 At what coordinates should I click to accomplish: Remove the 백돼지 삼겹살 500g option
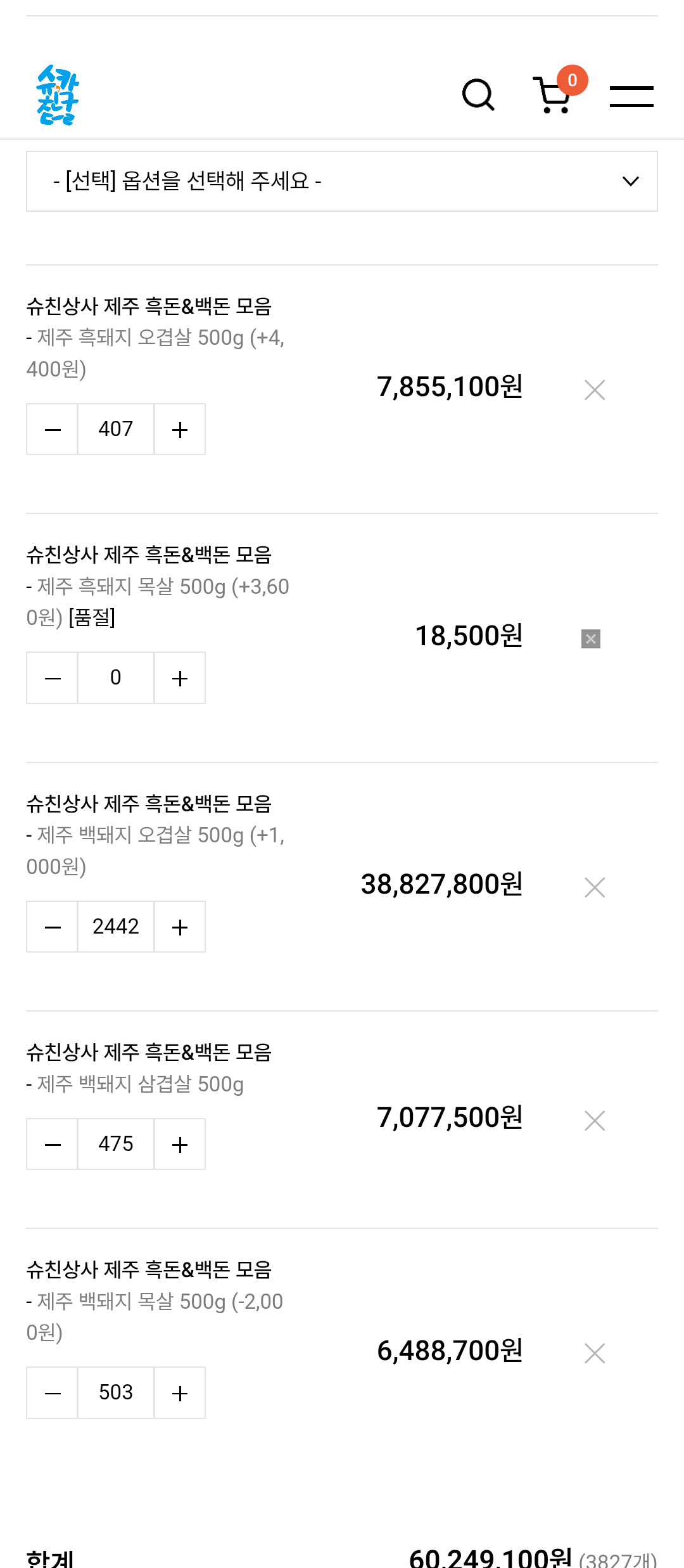(x=595, y=1121)
